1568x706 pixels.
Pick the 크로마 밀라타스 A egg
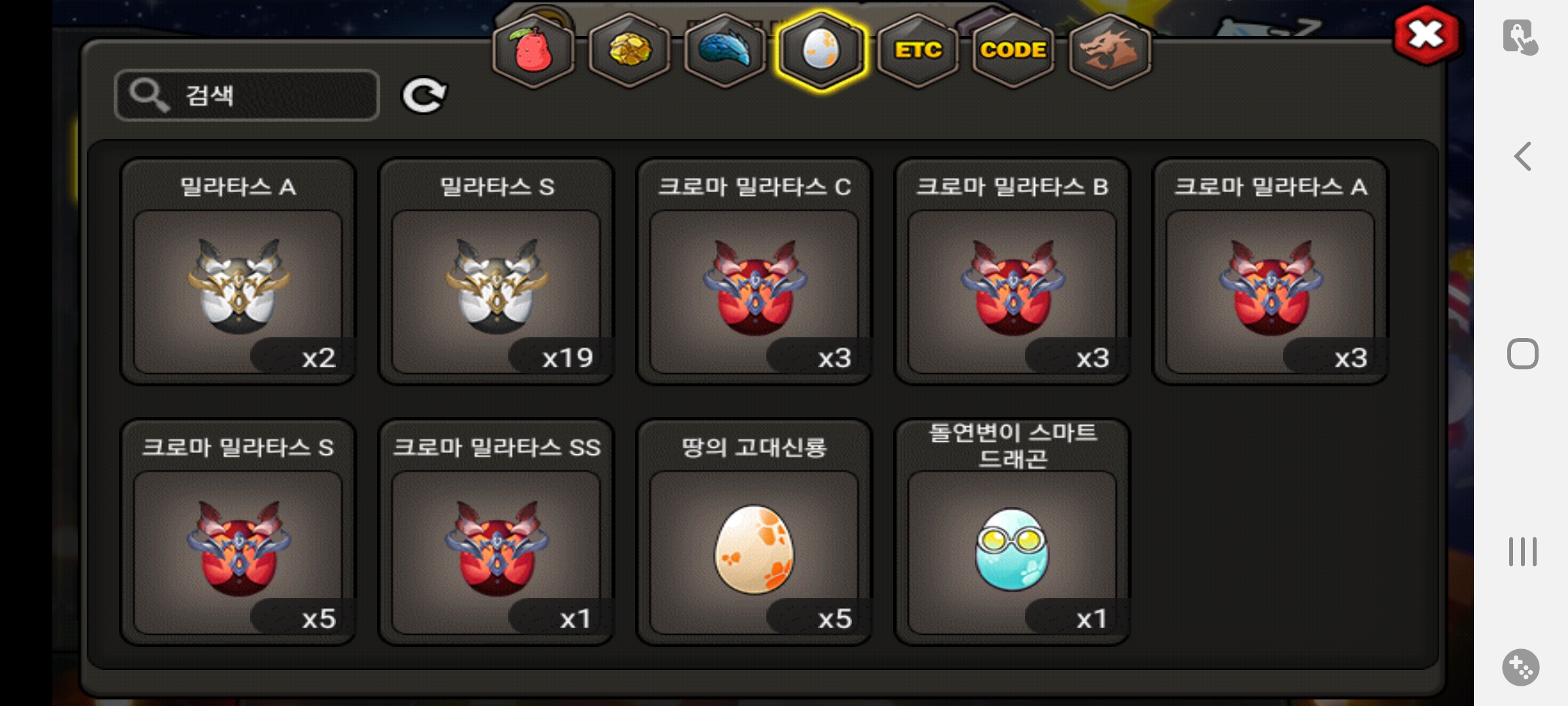pyautogui.click(x=1271, y=272)
